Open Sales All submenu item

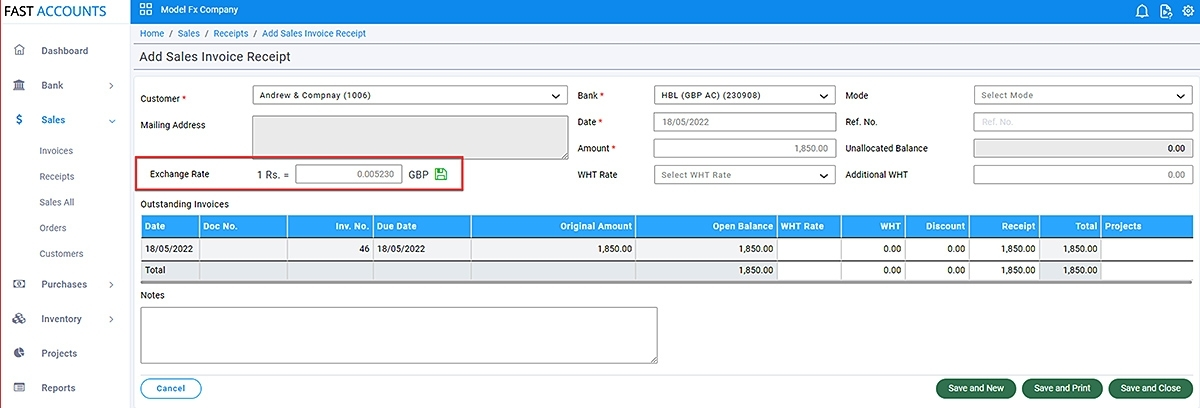click(x=57, y=202)
